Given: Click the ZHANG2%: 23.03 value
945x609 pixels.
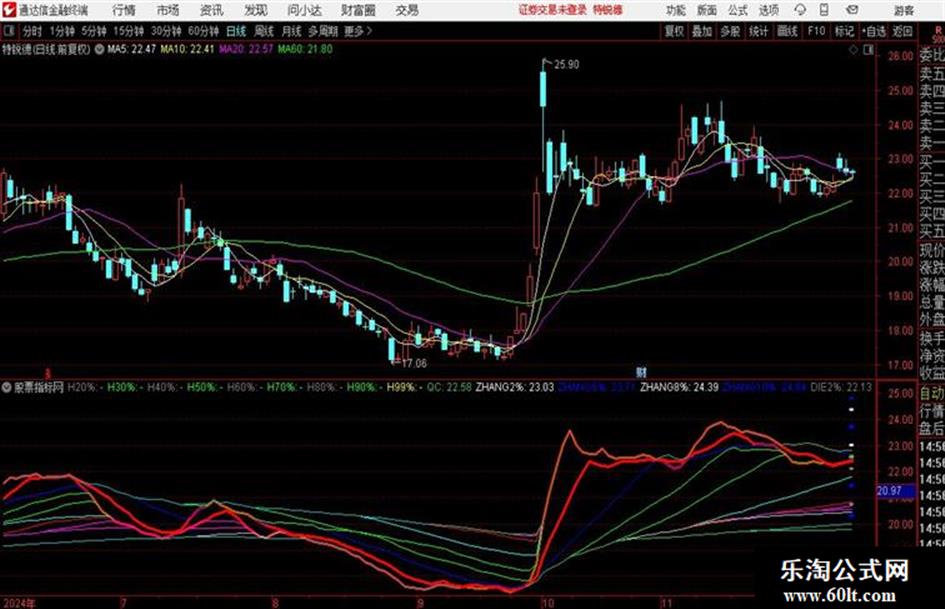Looking at the screenshot, I should click(x=515, y=387).
